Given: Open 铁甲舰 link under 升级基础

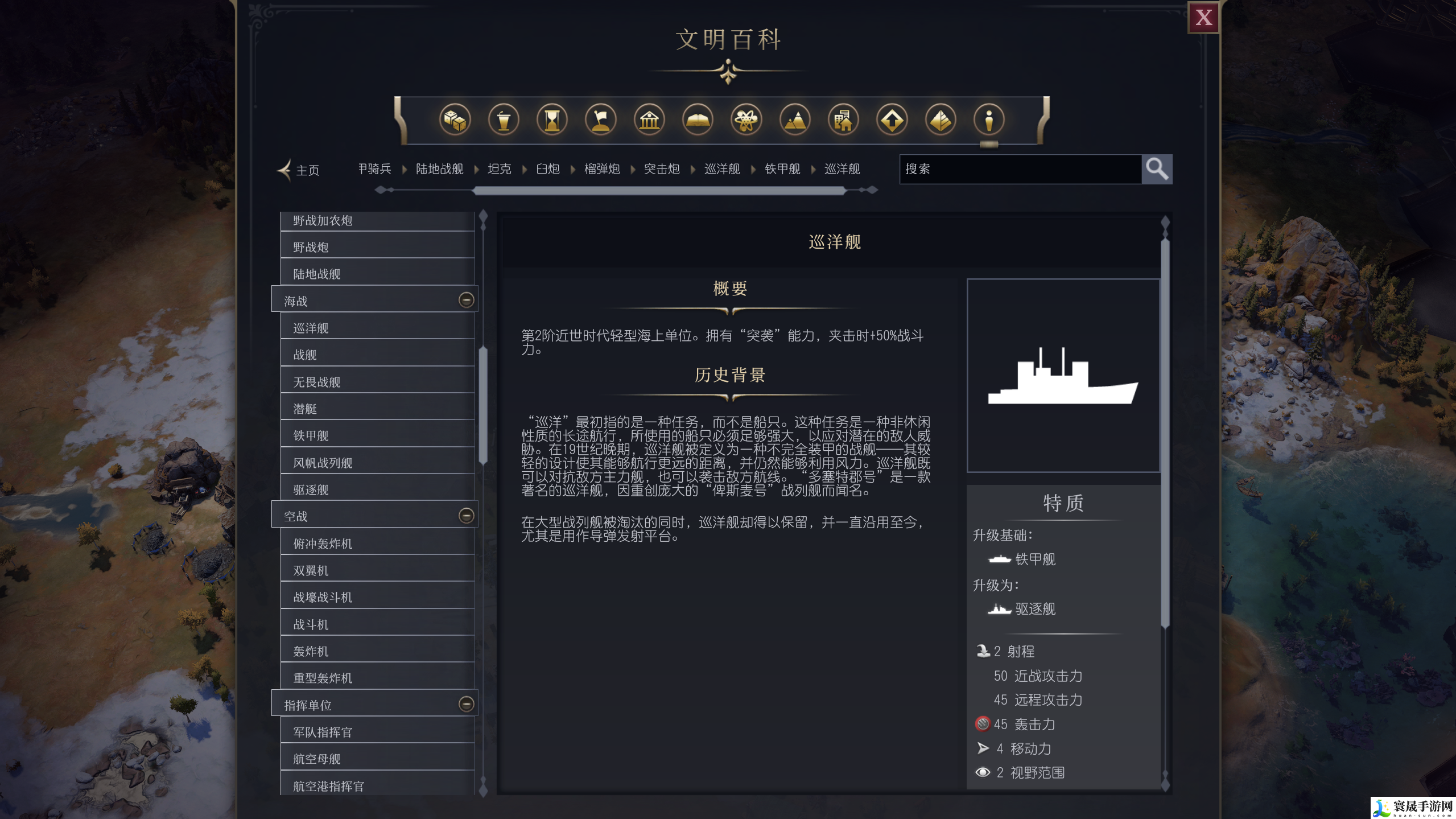Looking at the screenshot, I should click(1035, 559).
